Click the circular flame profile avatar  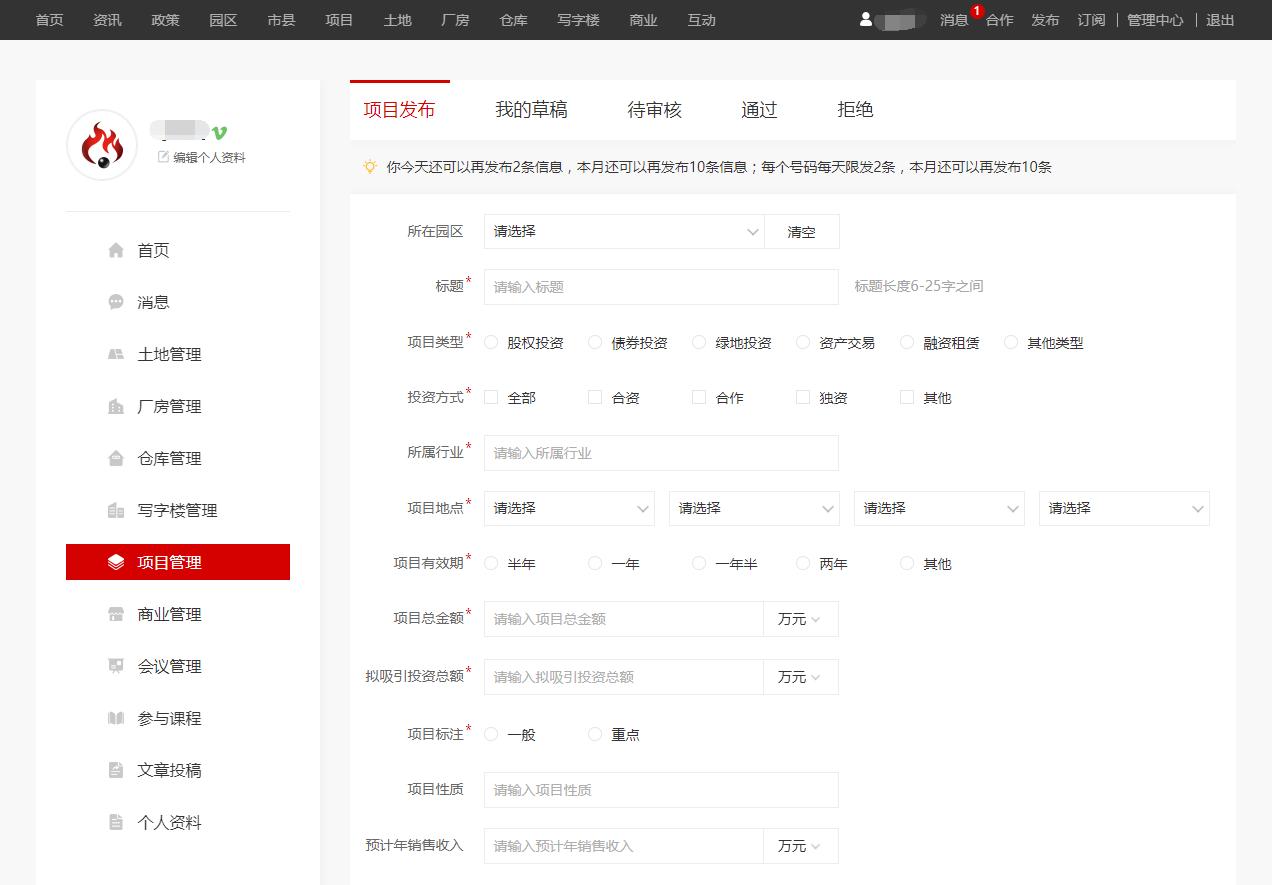[x=100, y=144]
